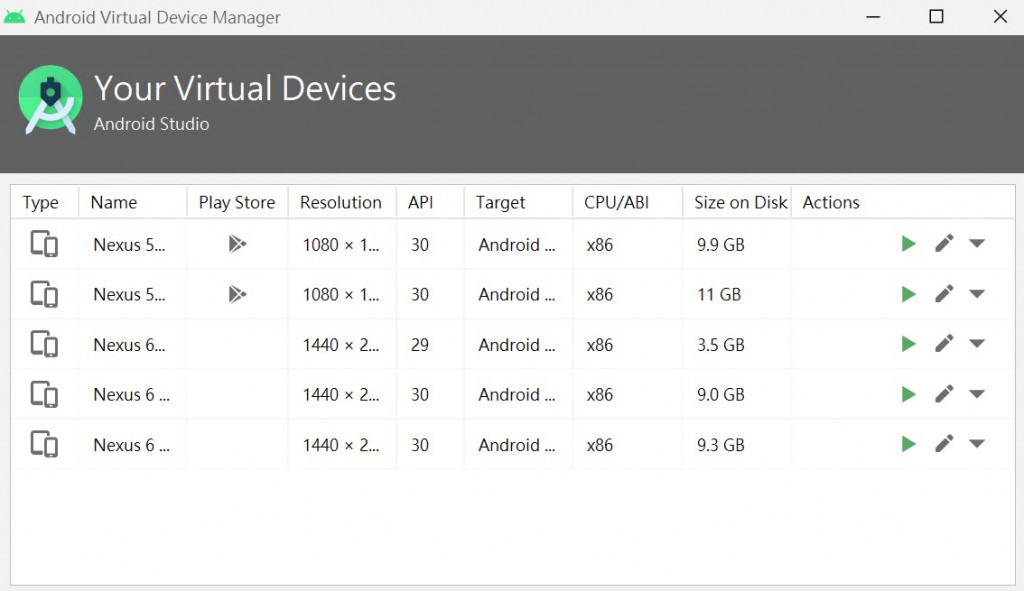Select the 'Nexus 6...' name in 3.5 GB row
This screenshot has height=591, width=1024.
[129, 345]
